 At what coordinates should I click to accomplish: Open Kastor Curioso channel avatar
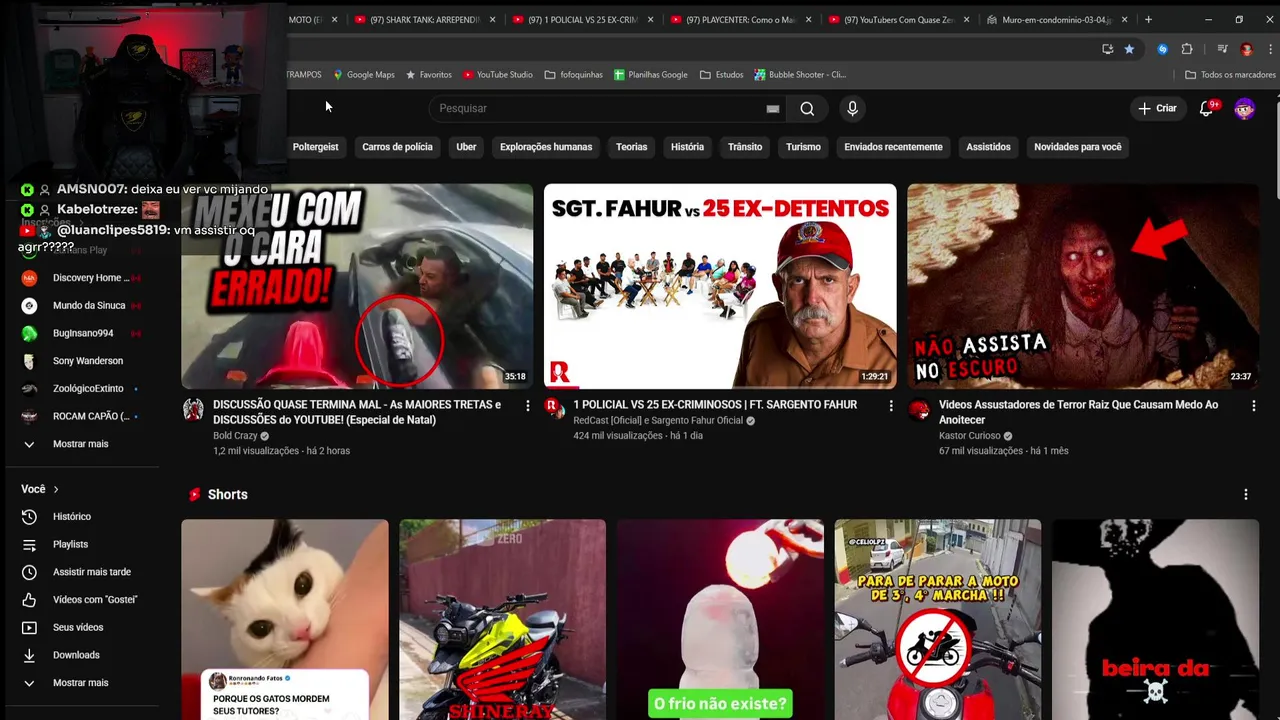[x=919, y=409]
